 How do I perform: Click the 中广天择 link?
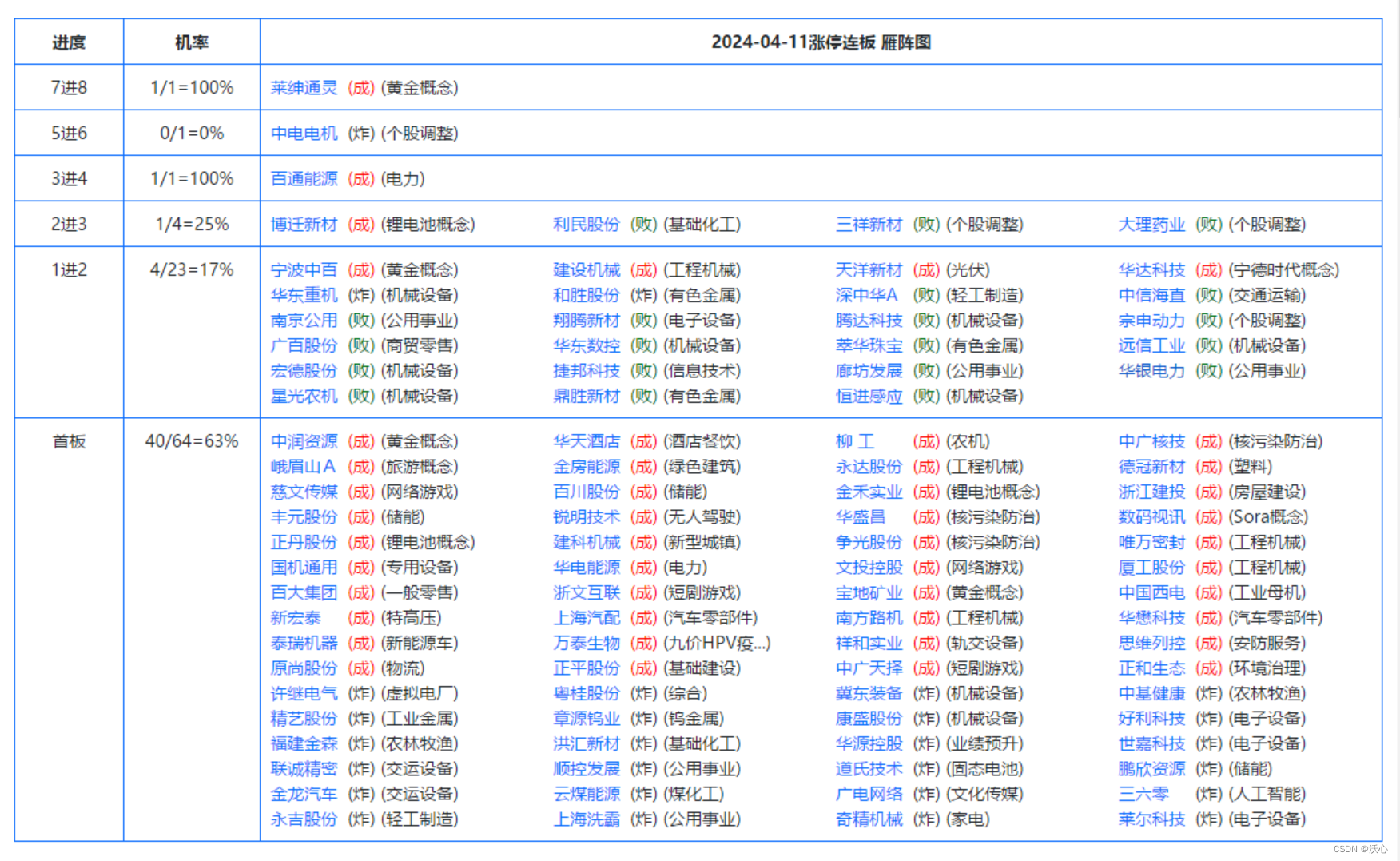coord(869,668)
